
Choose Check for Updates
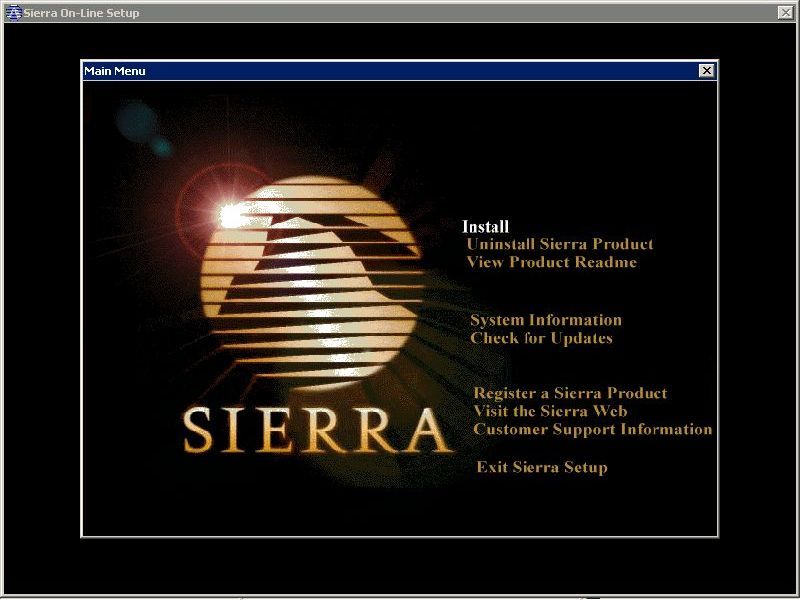541,338
